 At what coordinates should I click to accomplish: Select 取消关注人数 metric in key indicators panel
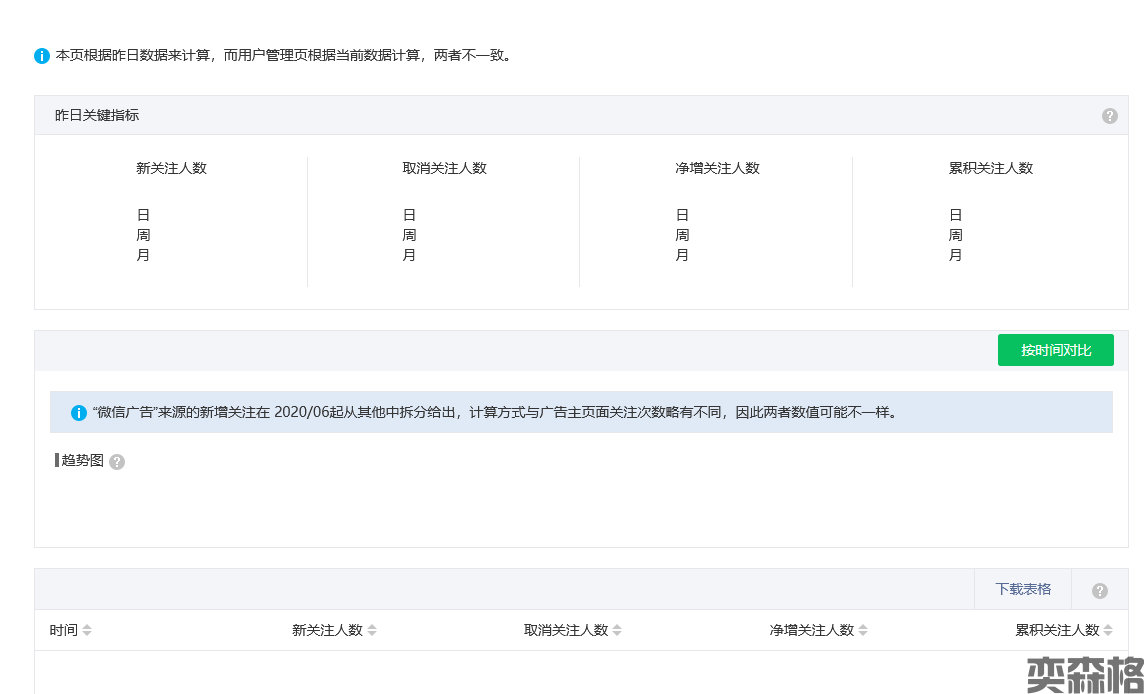pyautogui.click(x=444, y=168)
